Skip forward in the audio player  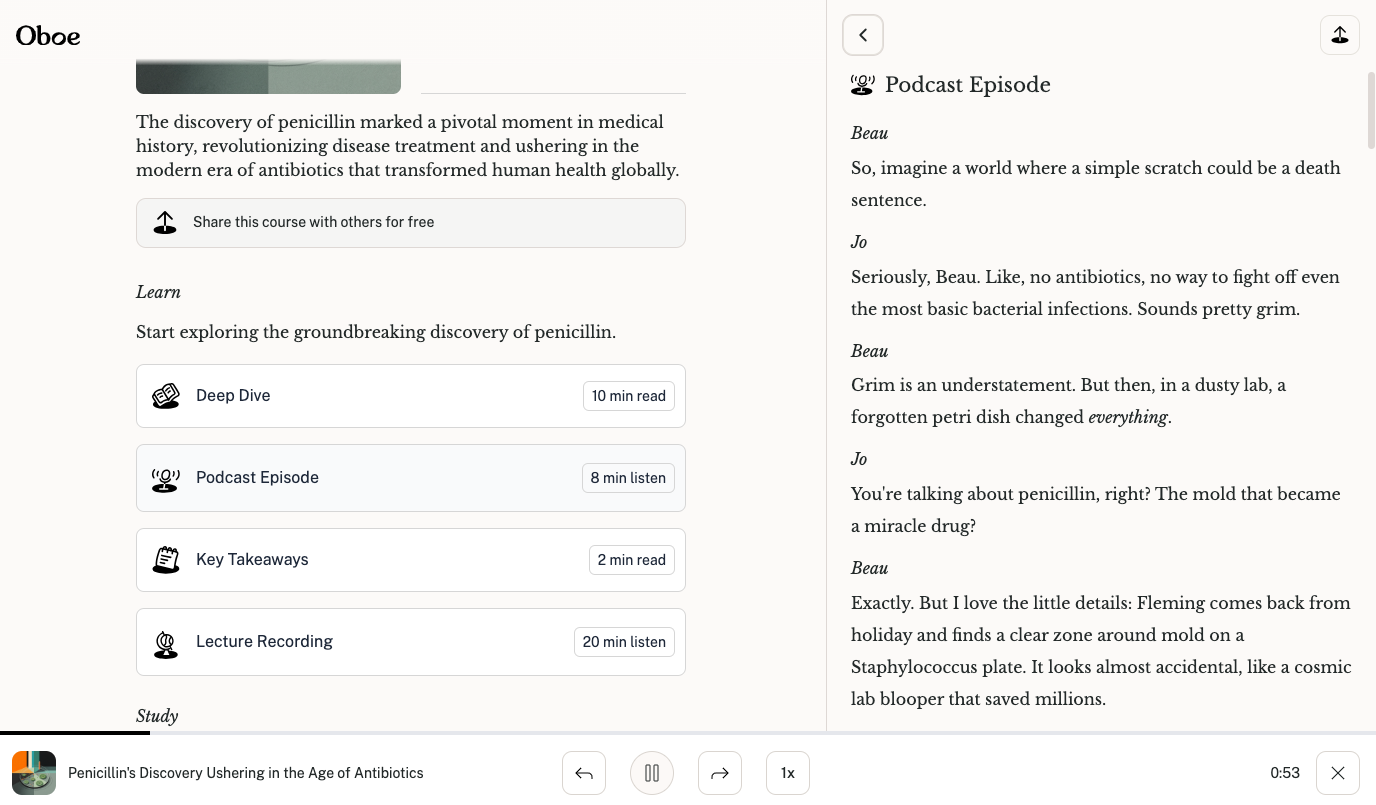tap(720, 773)
